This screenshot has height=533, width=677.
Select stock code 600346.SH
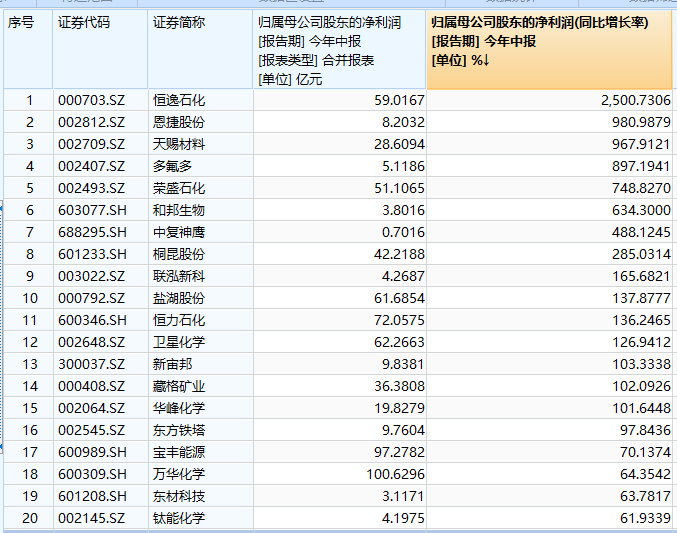click(100, 320)
